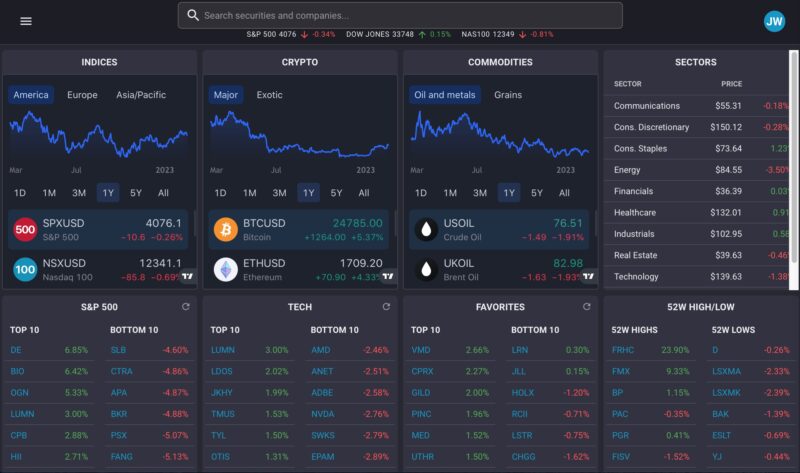Screen dimensions: 800x473
Task: Click the Ethereum logo icon
Action: [226, 269]
